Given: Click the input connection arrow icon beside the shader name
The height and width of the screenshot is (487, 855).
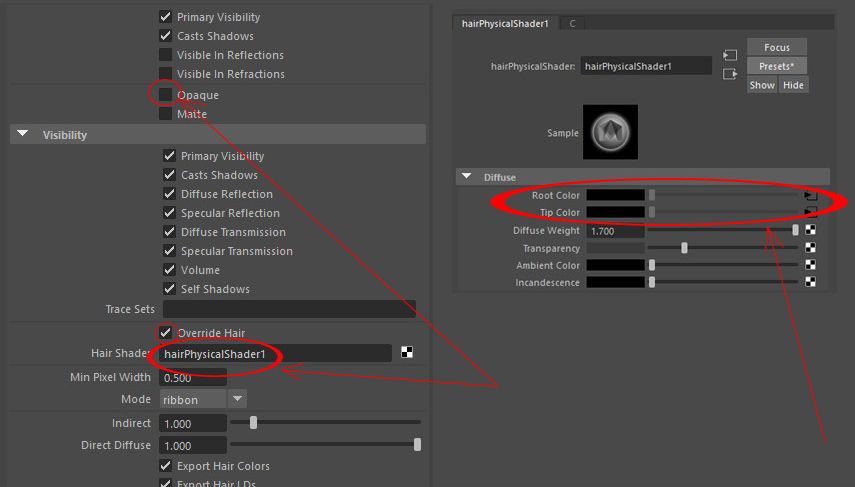Looking at the screenshot, I should (x=730, y=54).
